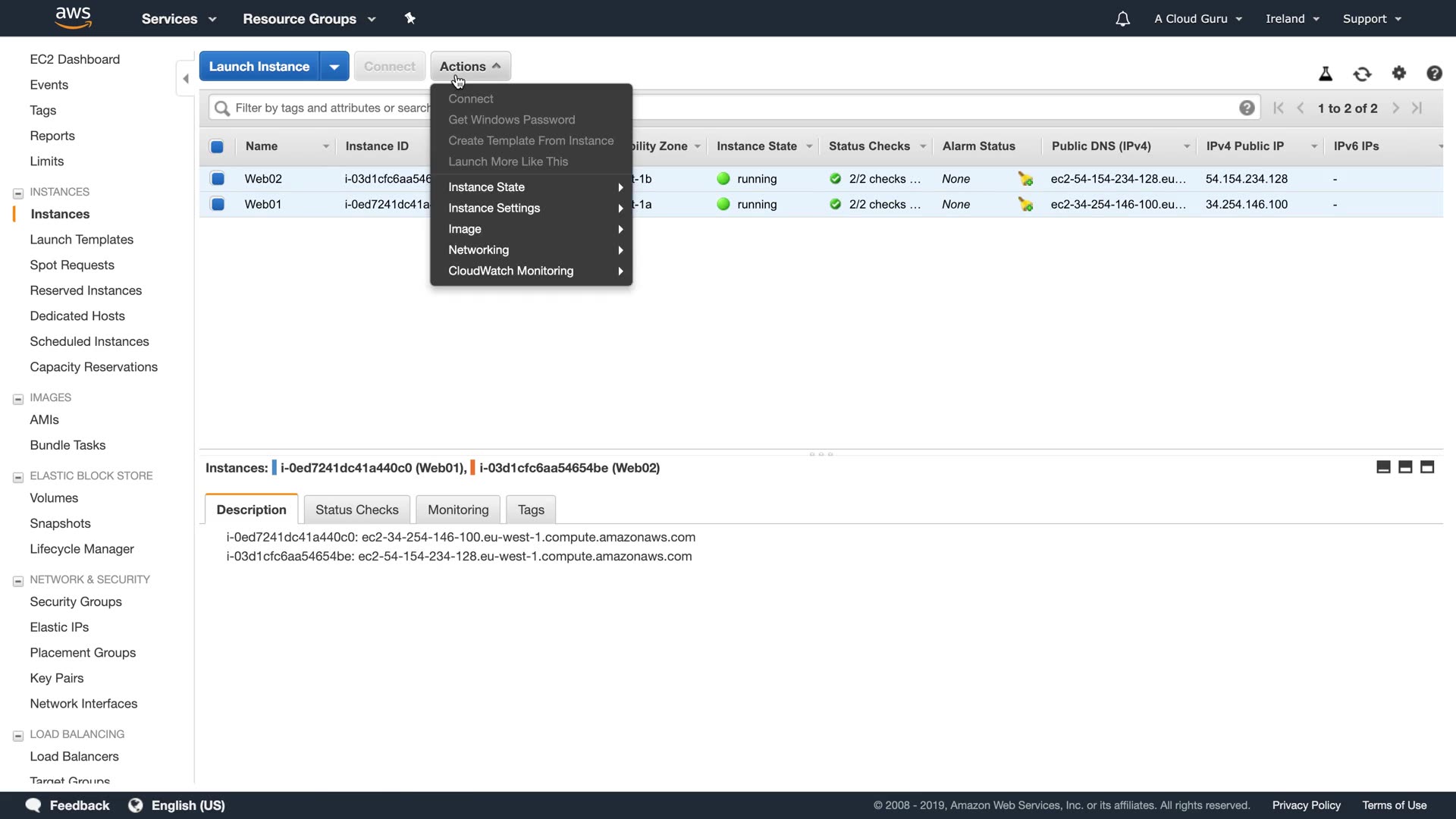Open the notifications bell
Viewport: 1456px width, 819px height.
click(x=1122, y=19)
